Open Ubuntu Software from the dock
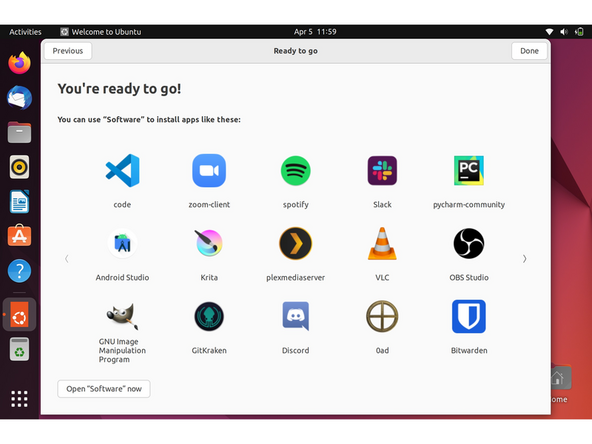Screen dimensions: 592x444 19,236
